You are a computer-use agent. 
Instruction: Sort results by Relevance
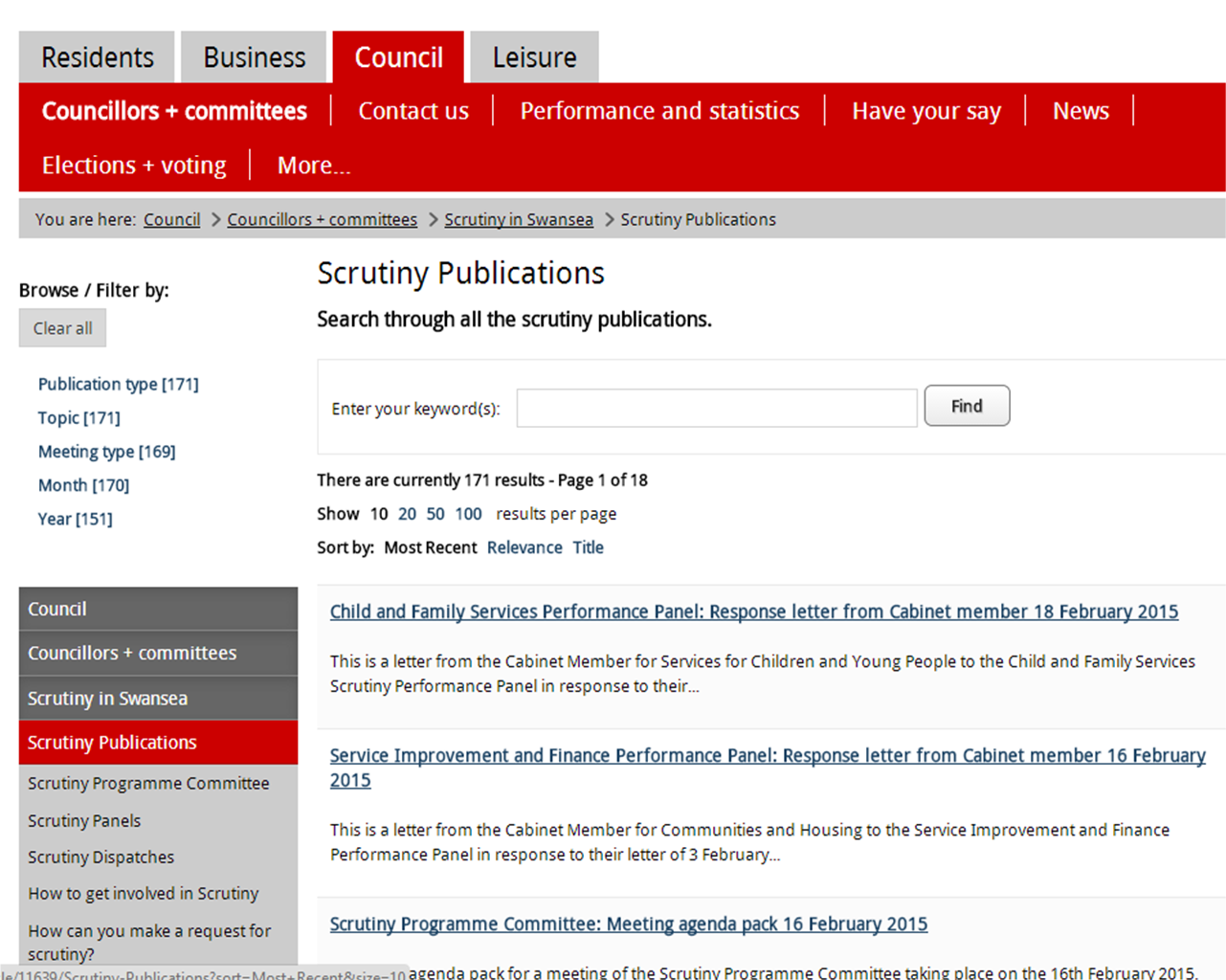(x=524, y=547)
